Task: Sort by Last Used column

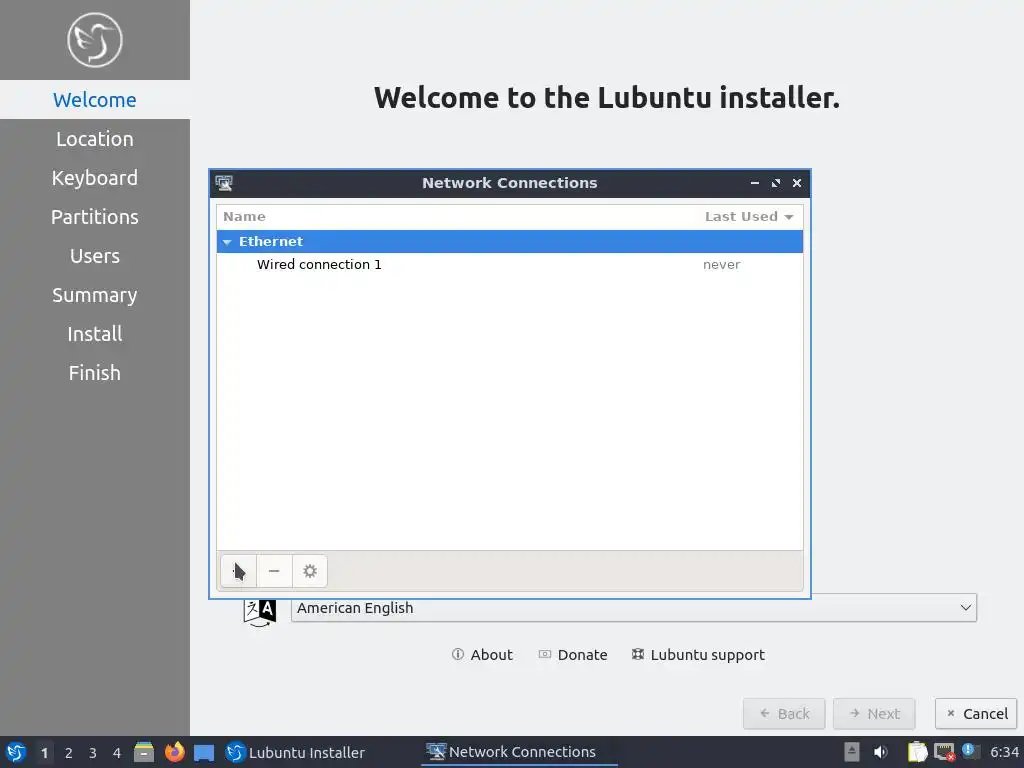Action: click(749, 217)
